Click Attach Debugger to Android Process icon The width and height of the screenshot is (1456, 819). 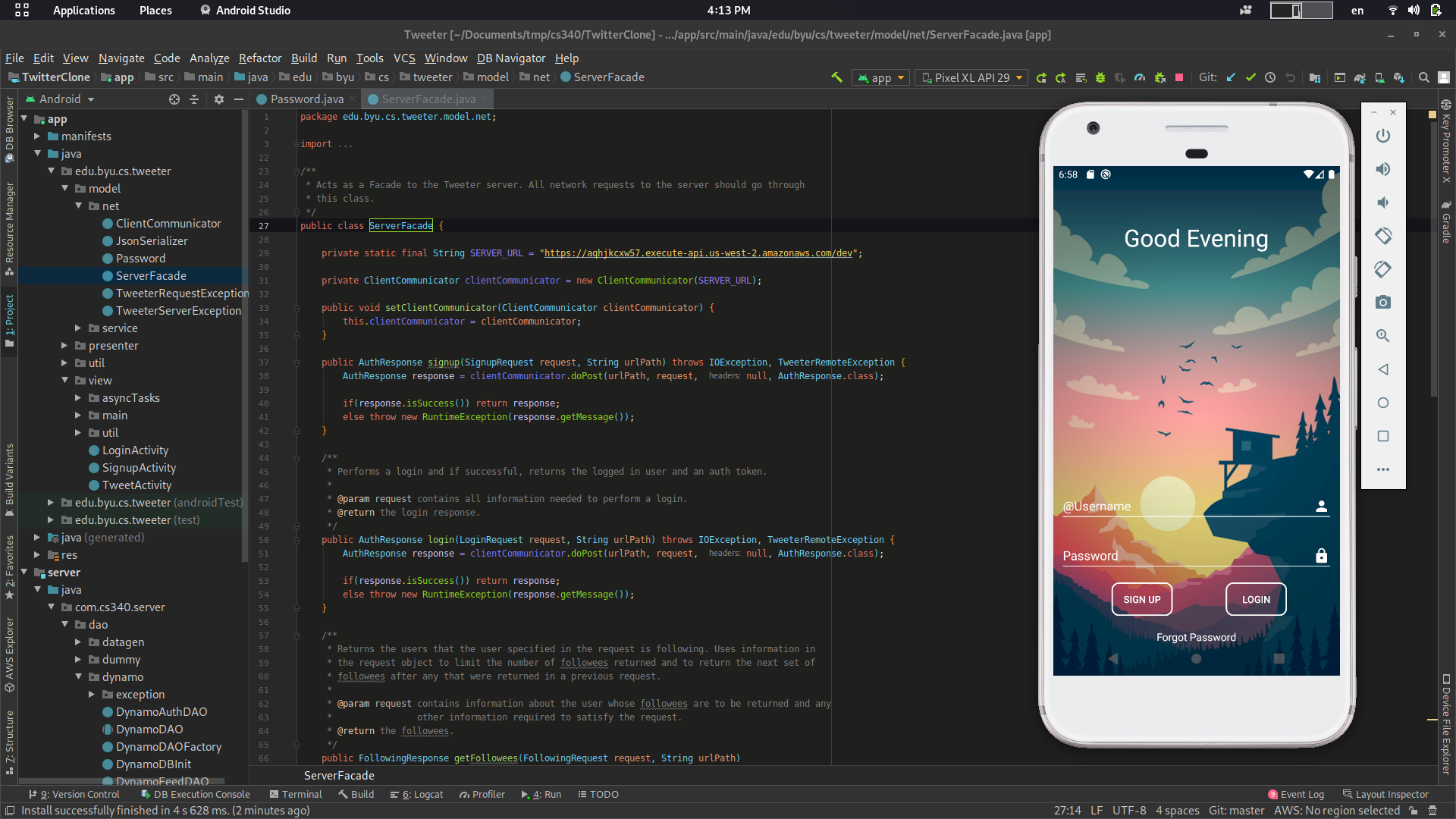click(1159, 77)
